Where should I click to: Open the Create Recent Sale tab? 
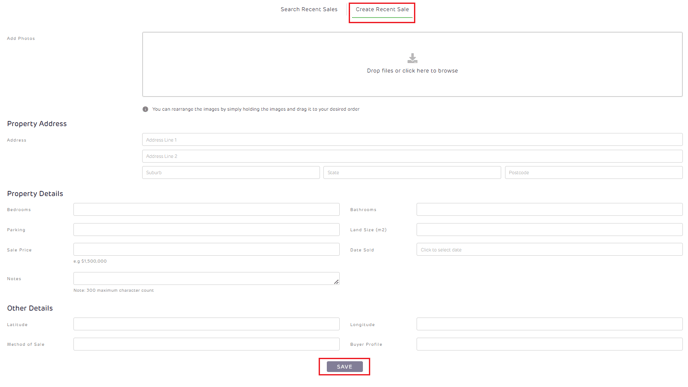(382, 9)
